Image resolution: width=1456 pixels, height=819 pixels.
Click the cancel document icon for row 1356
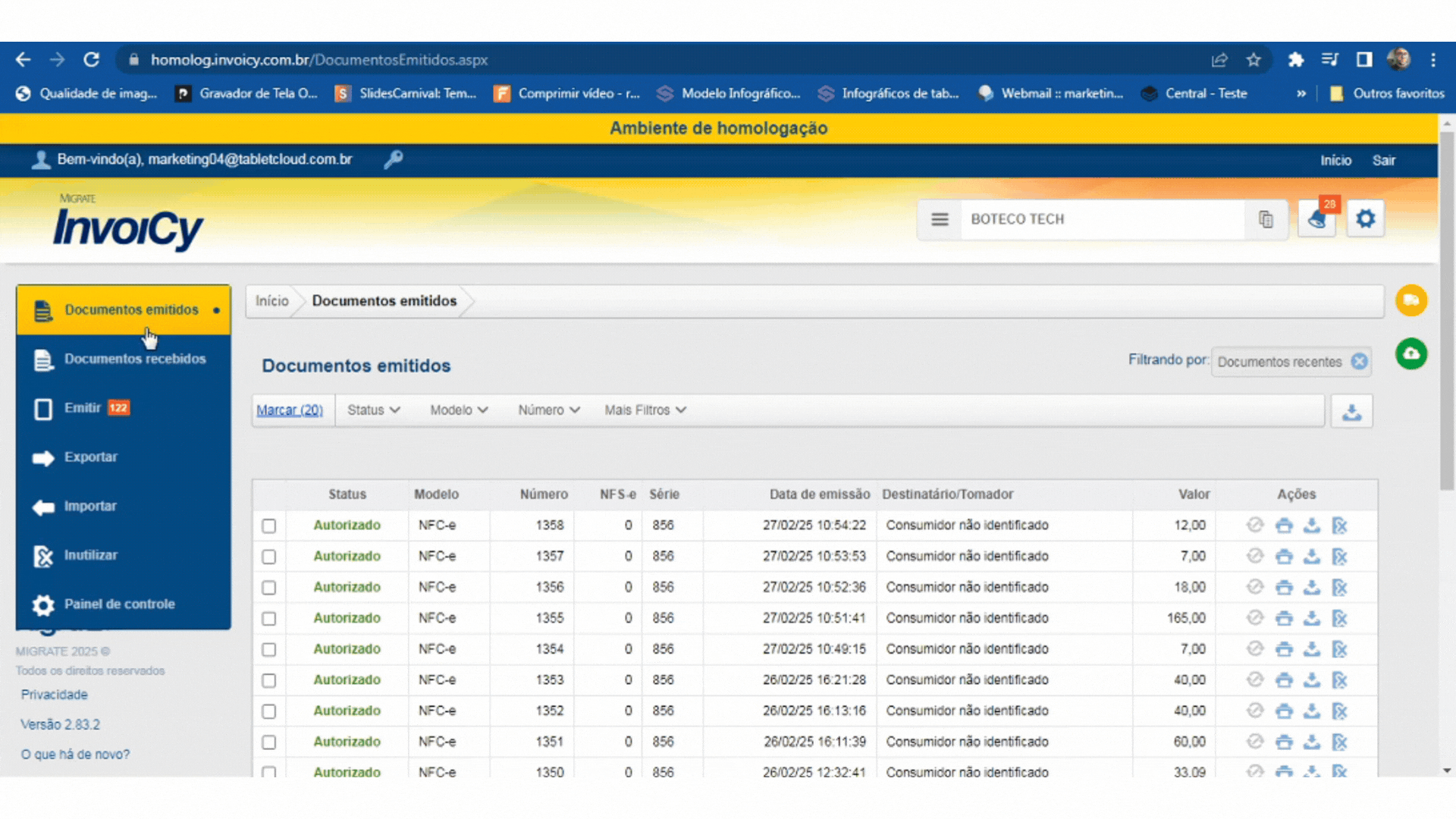coord(1339,588)
